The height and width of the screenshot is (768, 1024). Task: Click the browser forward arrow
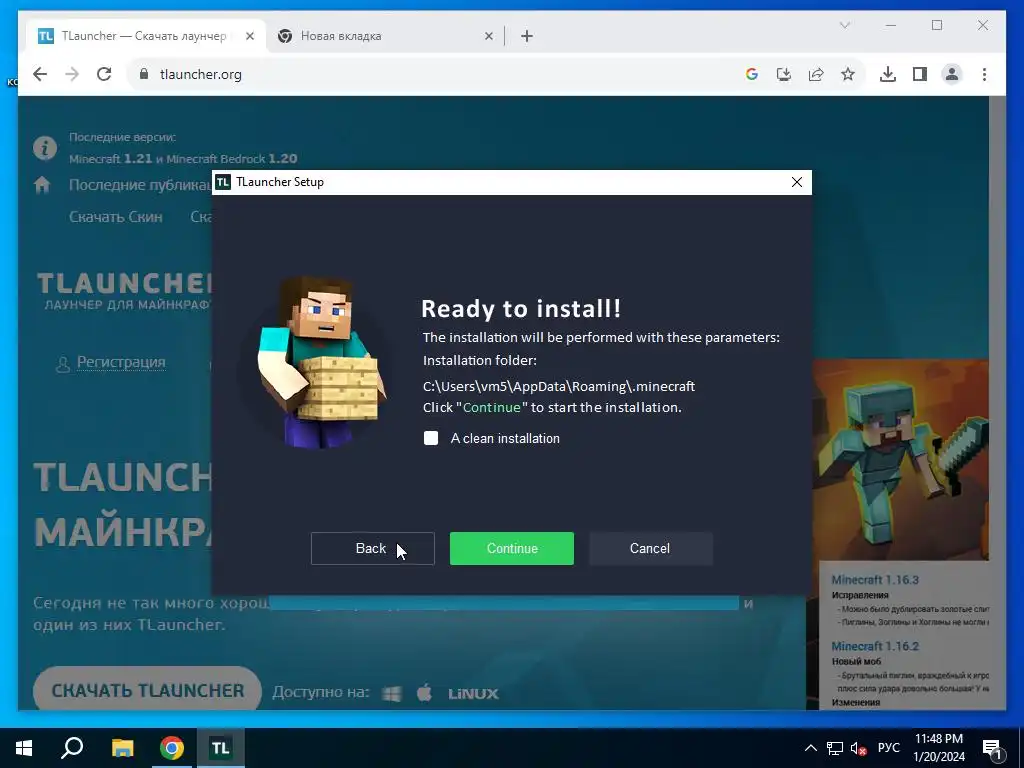tap(72, 74)
